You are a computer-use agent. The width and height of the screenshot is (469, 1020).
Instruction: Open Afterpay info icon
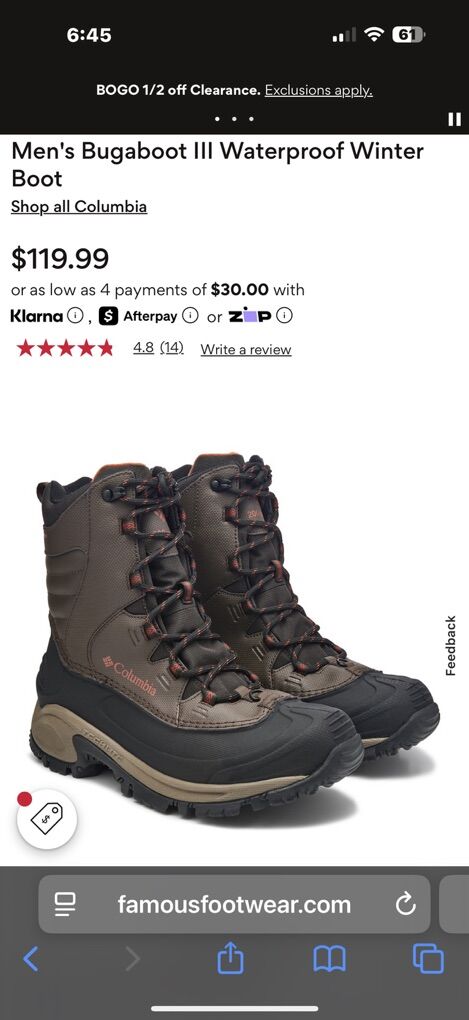coord(189,317)
